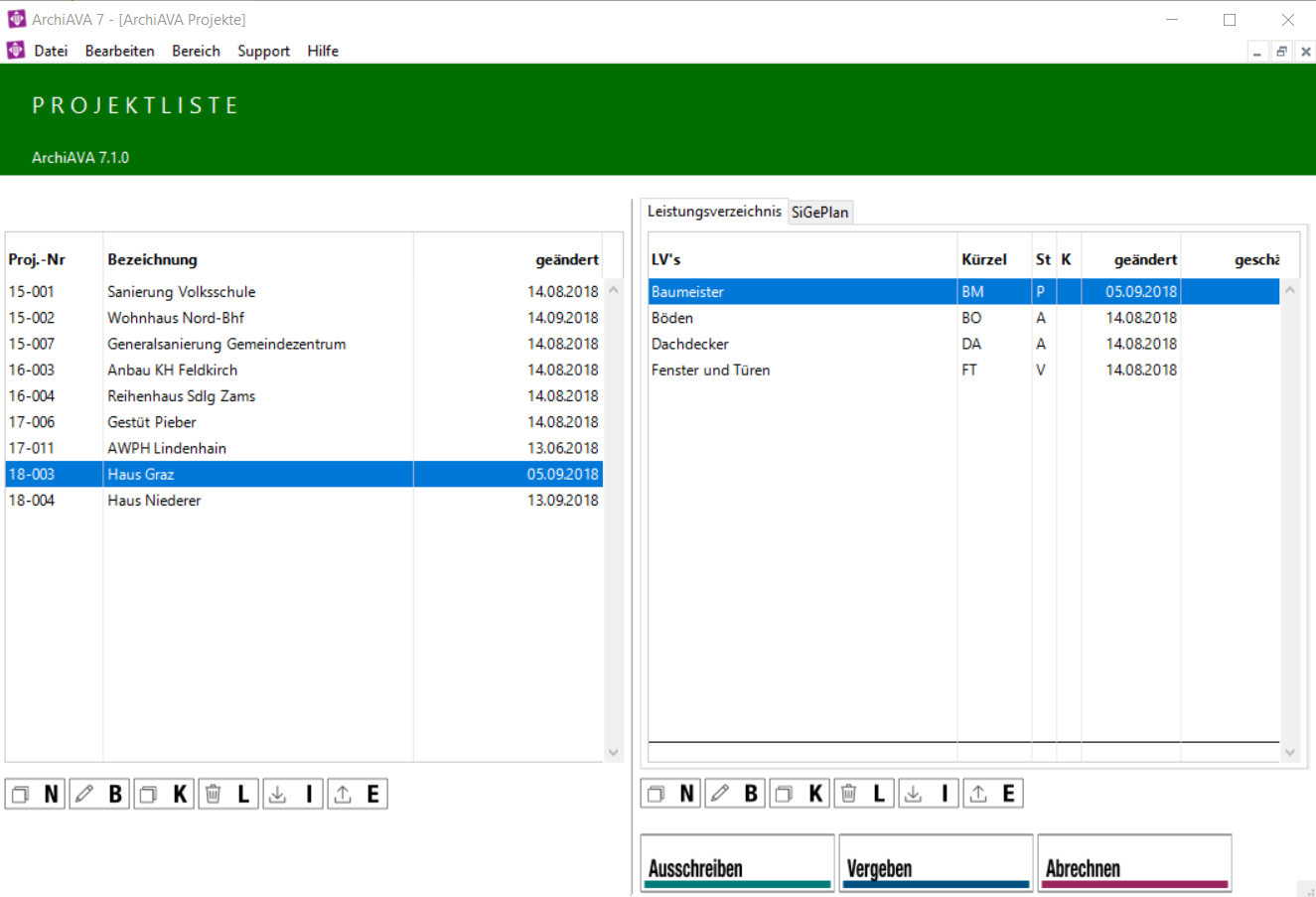Click the Vergeben button
Viewport: 1316px width, 897px height.
tap(936, 863)
